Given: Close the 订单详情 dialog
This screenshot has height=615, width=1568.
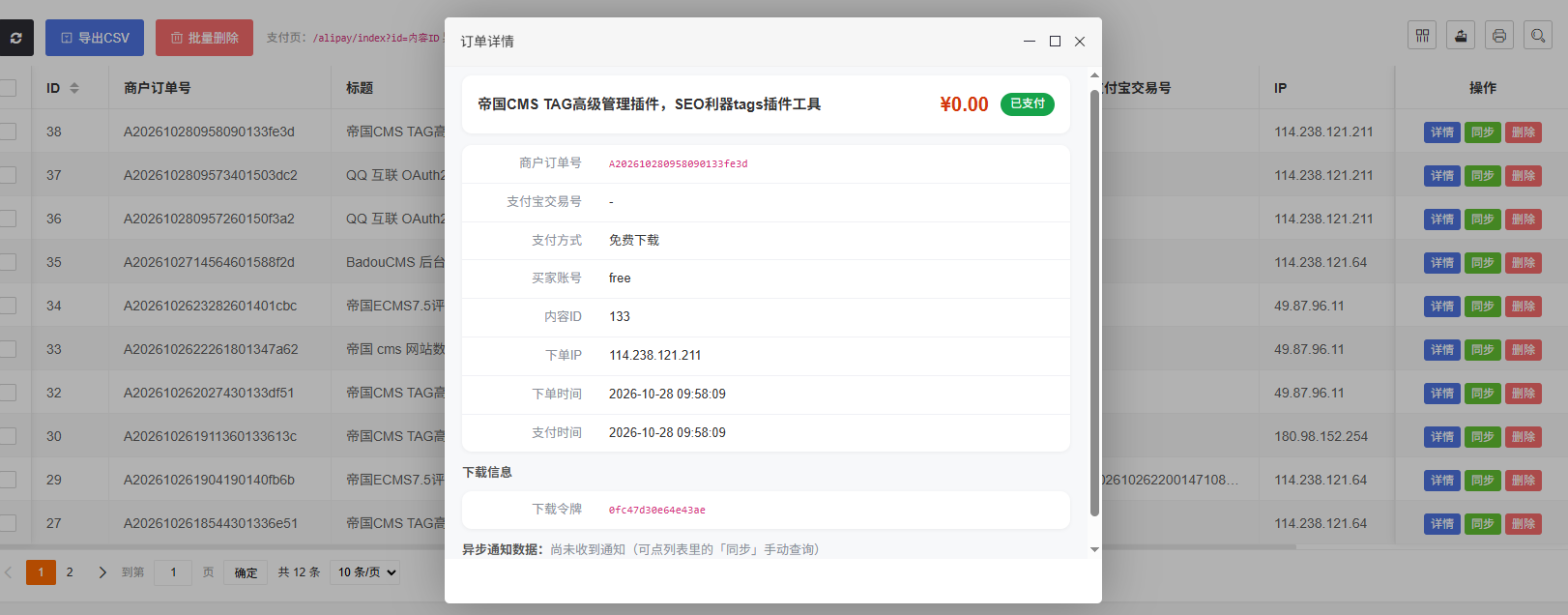Looking at the screenshot, I should tap(1080, 42).
